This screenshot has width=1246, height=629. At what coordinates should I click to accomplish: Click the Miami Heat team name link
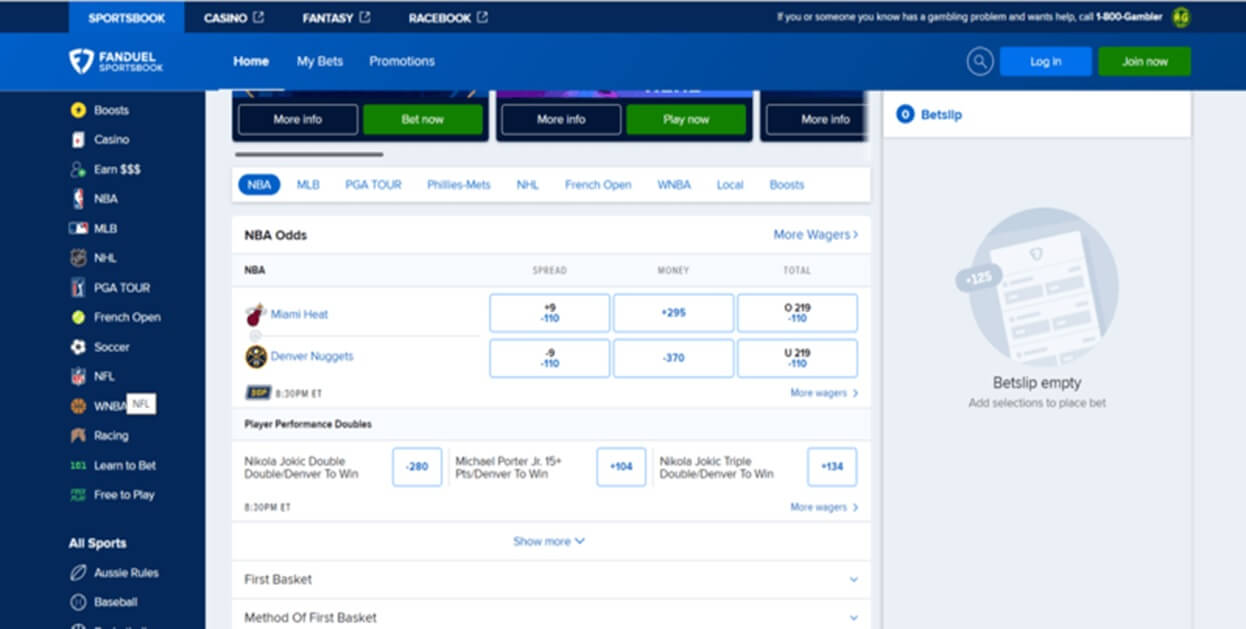click(299, 314)
